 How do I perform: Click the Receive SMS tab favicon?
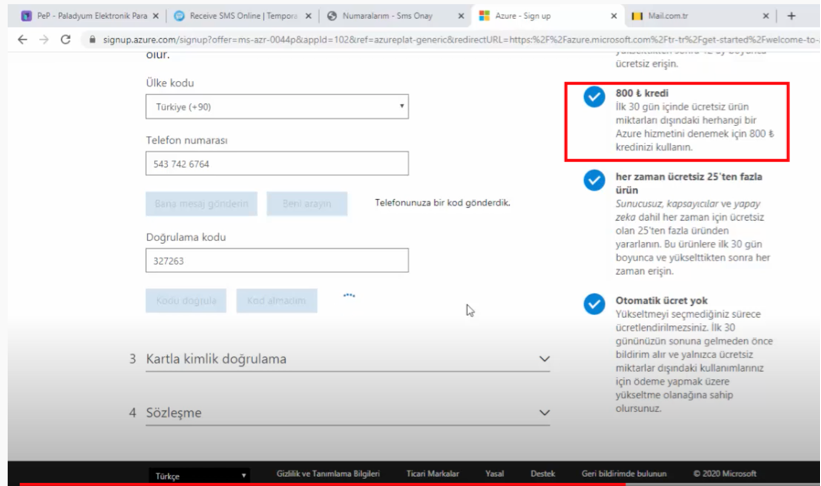click(x=179, y=16)
